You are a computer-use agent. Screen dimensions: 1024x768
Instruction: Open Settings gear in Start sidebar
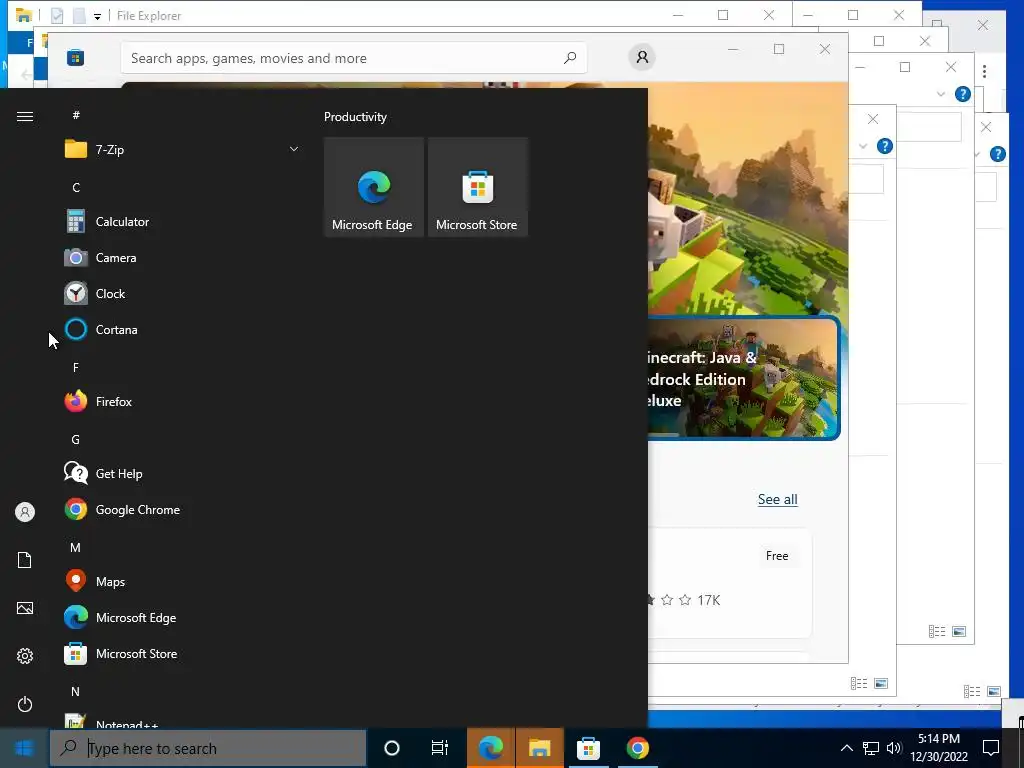point(25,656)
